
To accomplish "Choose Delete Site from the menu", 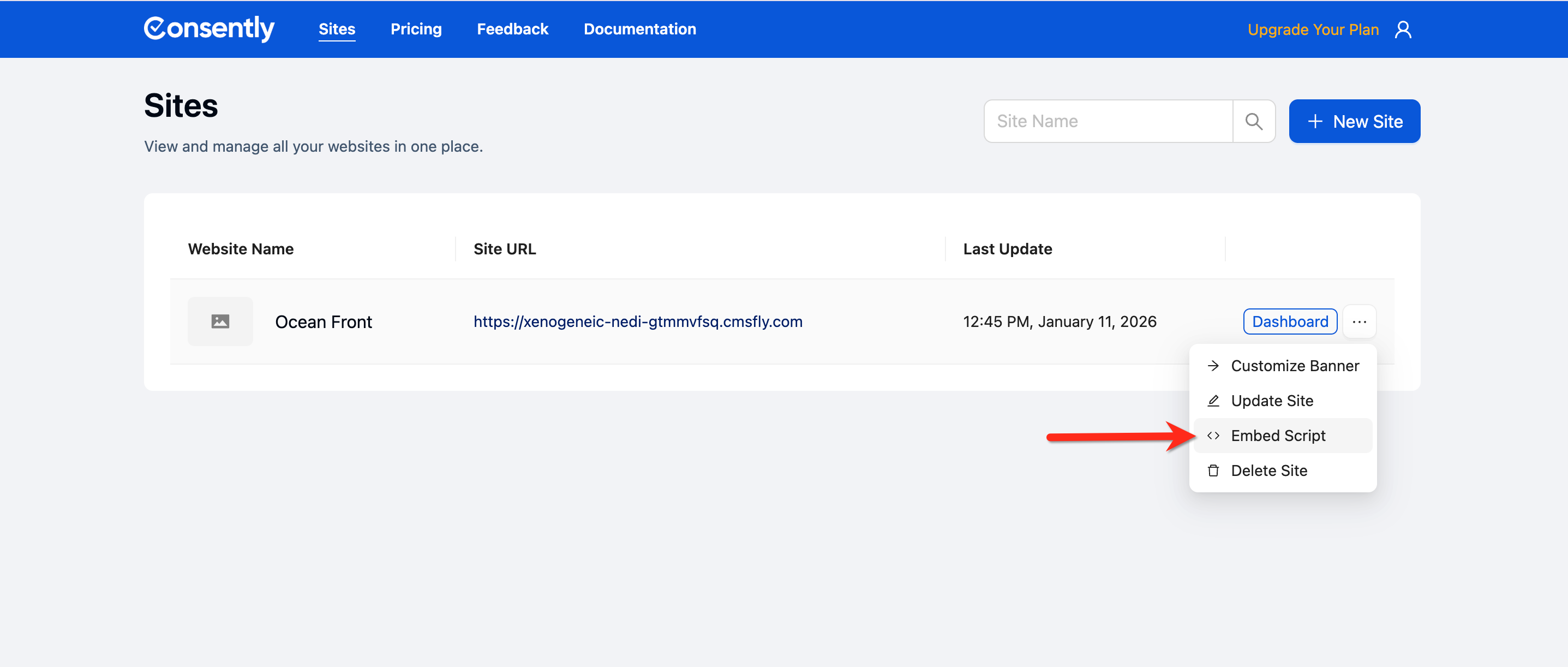I will coord(1269,471).
